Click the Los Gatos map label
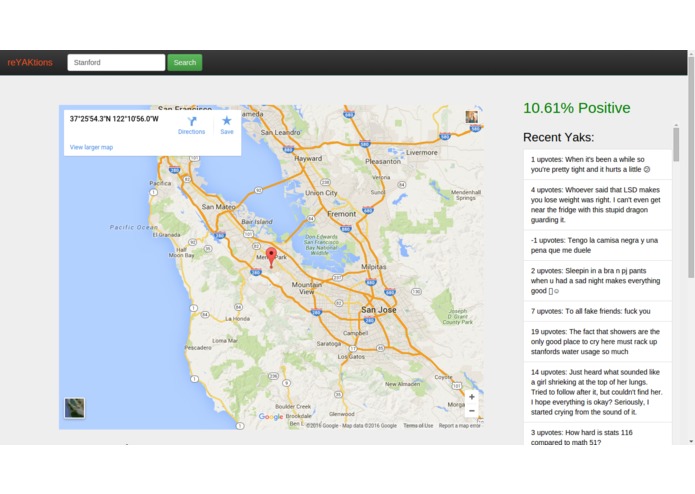 [351, 357]
